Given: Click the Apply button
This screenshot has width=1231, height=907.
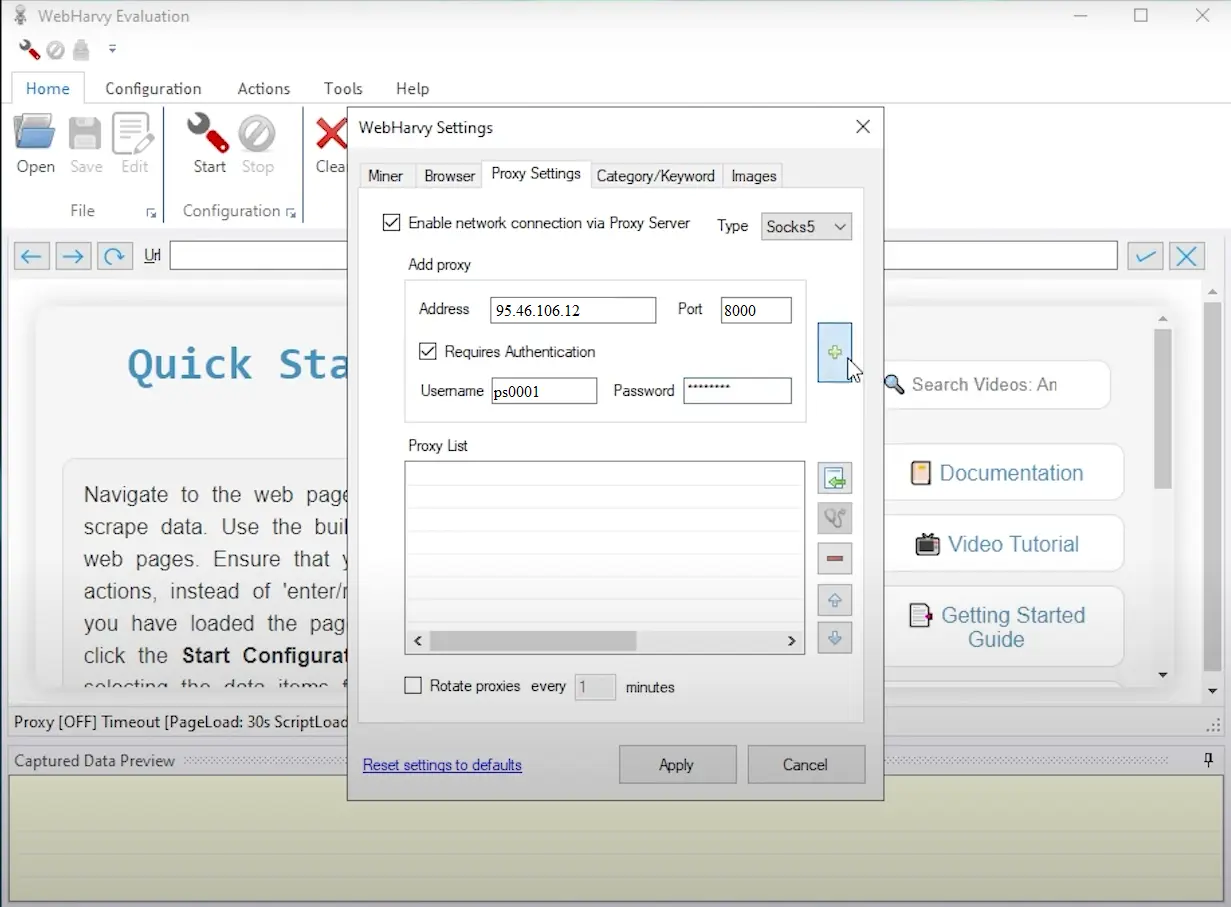Looking at the screenshot, I should click(677, 765).
